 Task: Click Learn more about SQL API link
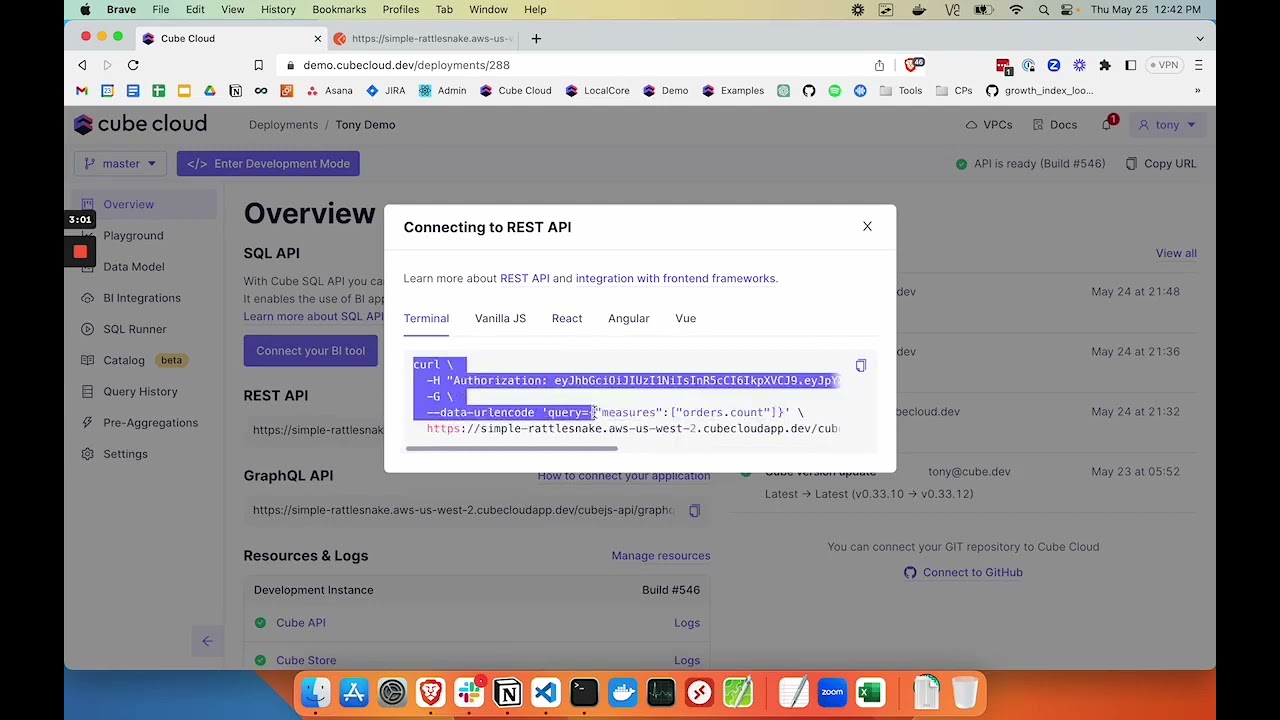pyautogui.click(x=313, y=316)
